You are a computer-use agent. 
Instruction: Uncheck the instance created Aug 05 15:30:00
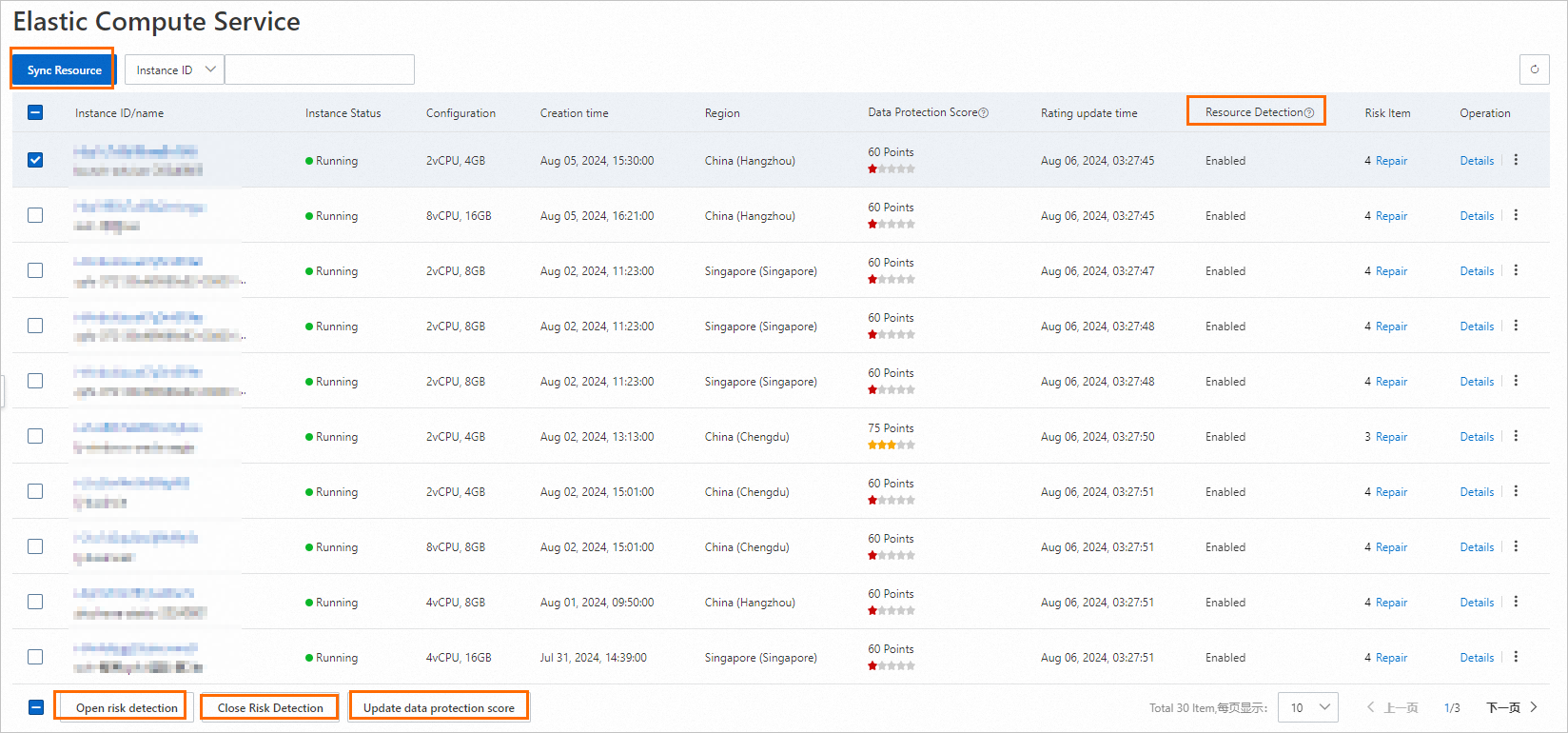pyautogui.click(x=35, y=160)
